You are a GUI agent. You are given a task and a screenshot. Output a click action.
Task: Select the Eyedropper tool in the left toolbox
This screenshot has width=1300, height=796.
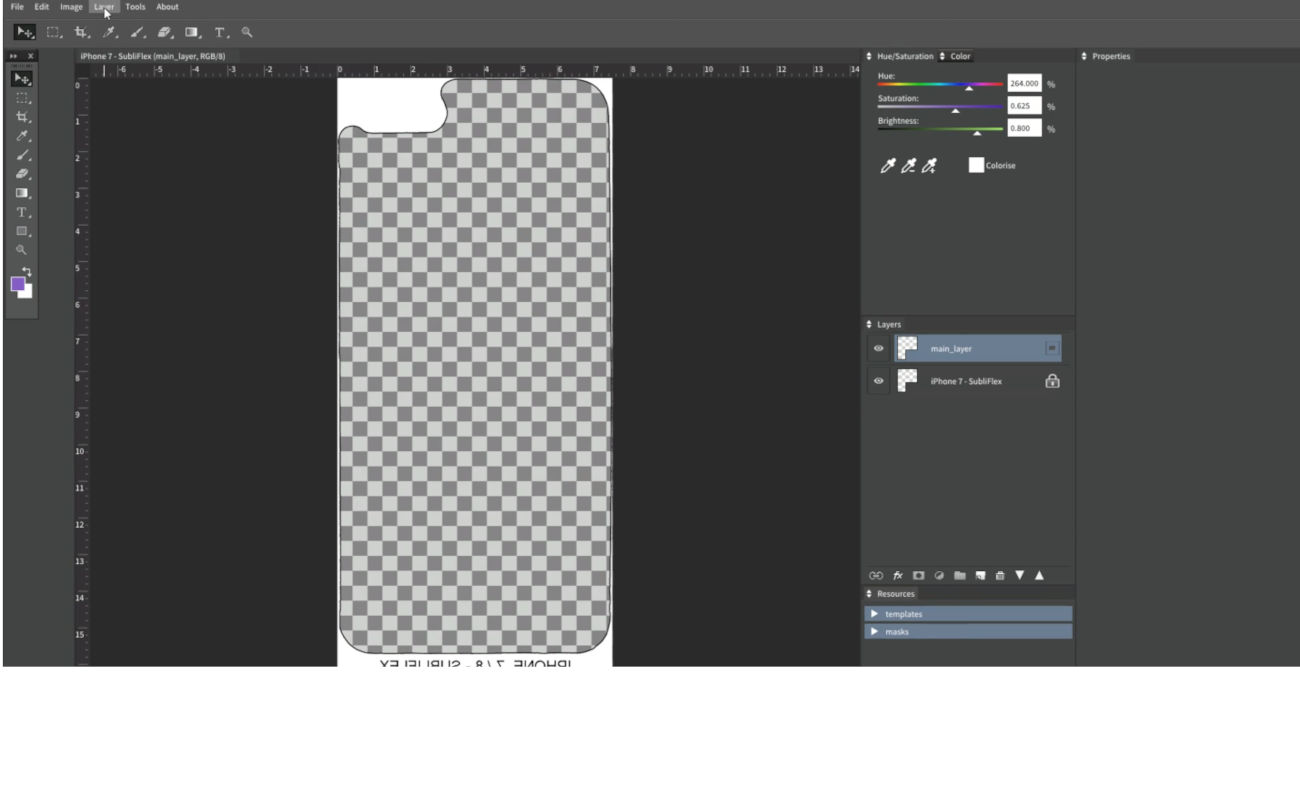point(22,136)
